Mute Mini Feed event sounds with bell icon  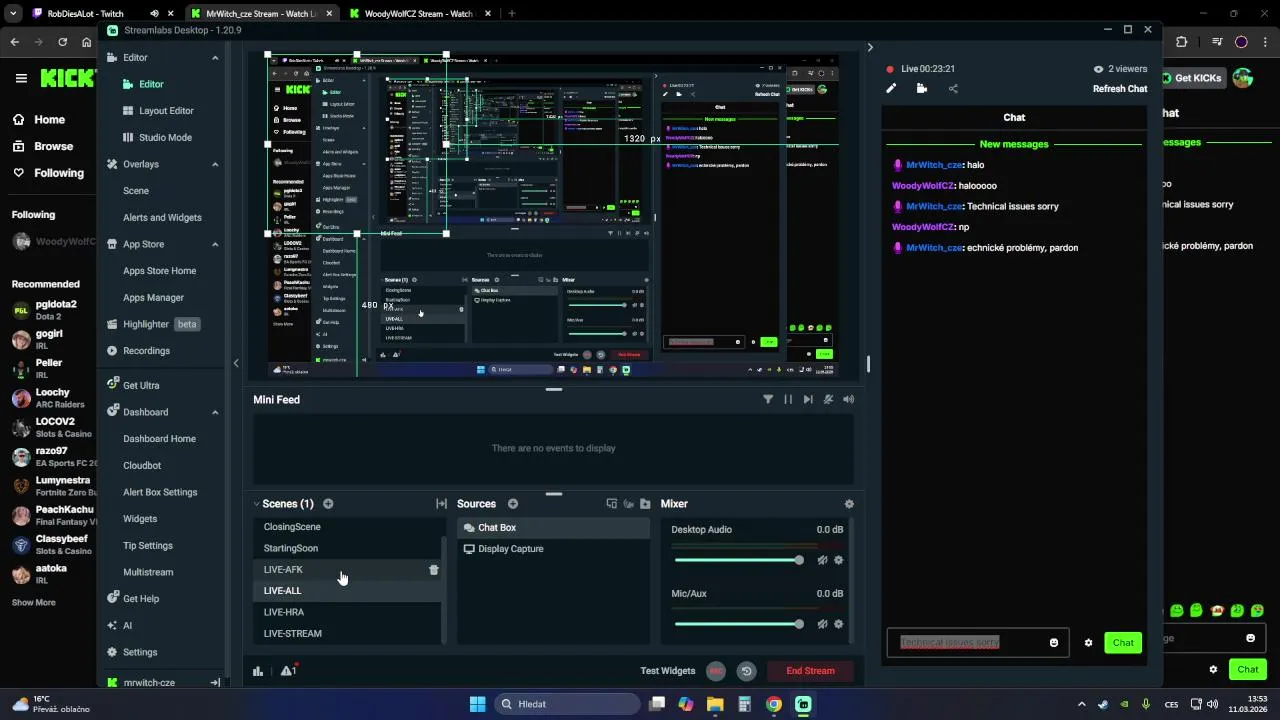[x=828, y=399]
